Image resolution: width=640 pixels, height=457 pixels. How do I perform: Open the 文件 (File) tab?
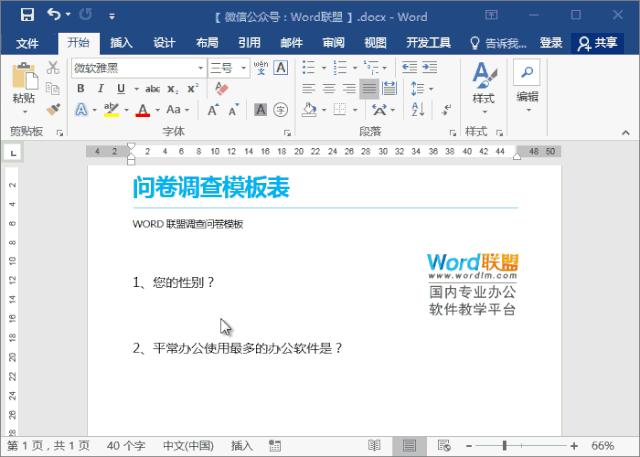(x=27, y=43)
